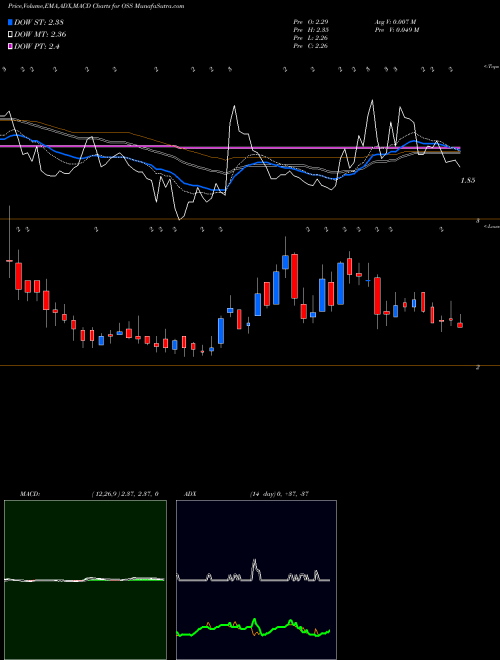Viewport: 500px width, 660px height.
Task: Click inside the dark blue ADX indicator chart
Action: [256, 580]
